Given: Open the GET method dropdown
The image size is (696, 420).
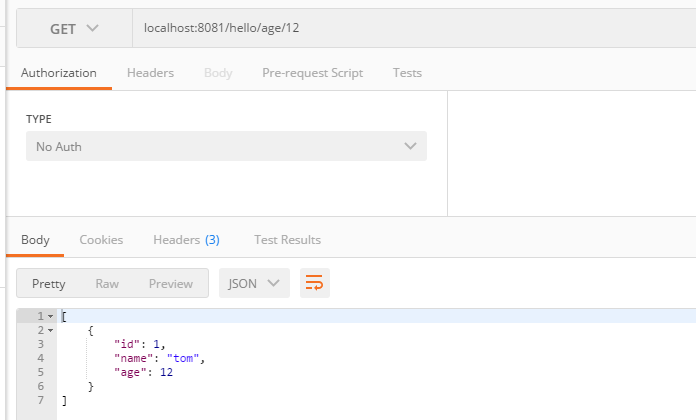Looking at the screenshot, I should (74, 28).
